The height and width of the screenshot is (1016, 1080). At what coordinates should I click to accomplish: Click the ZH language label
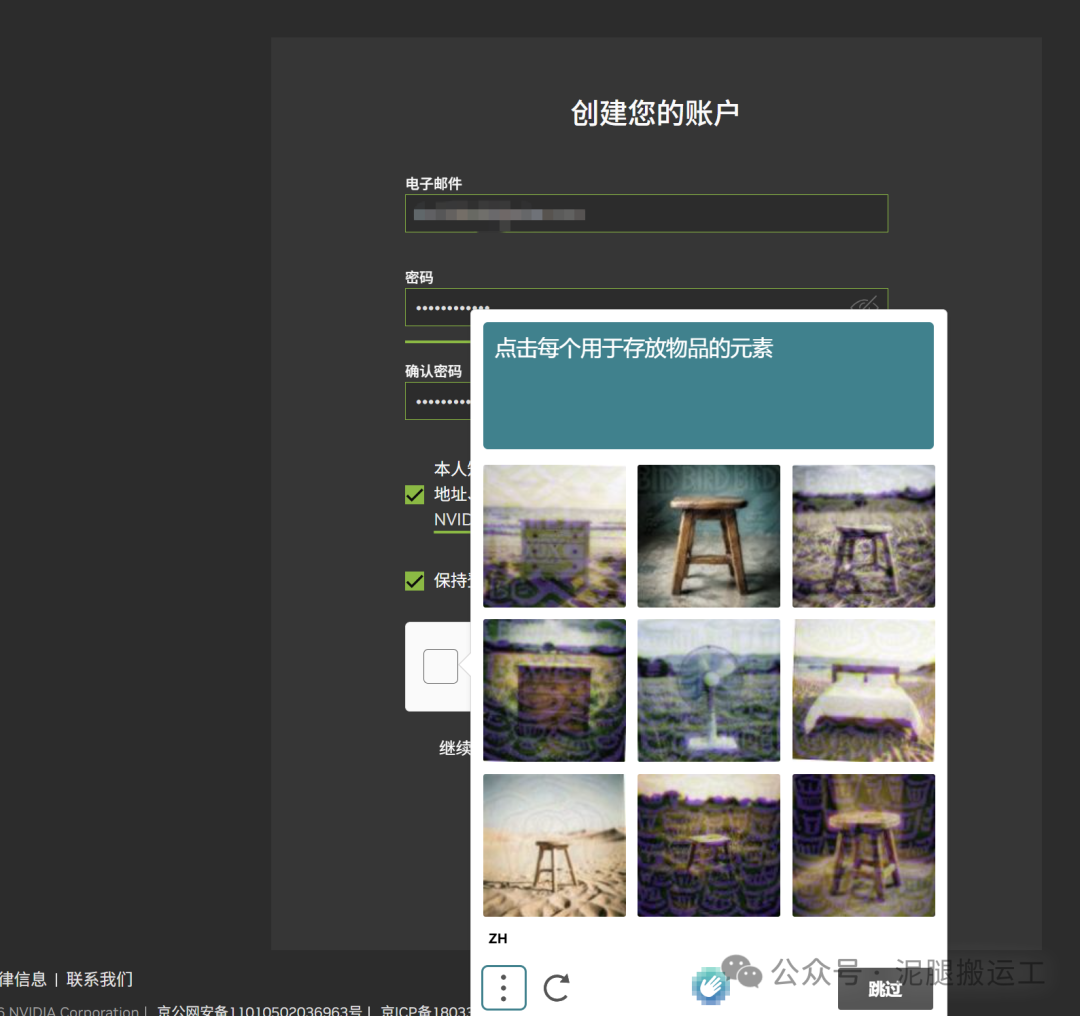click(x=498, y=938)
